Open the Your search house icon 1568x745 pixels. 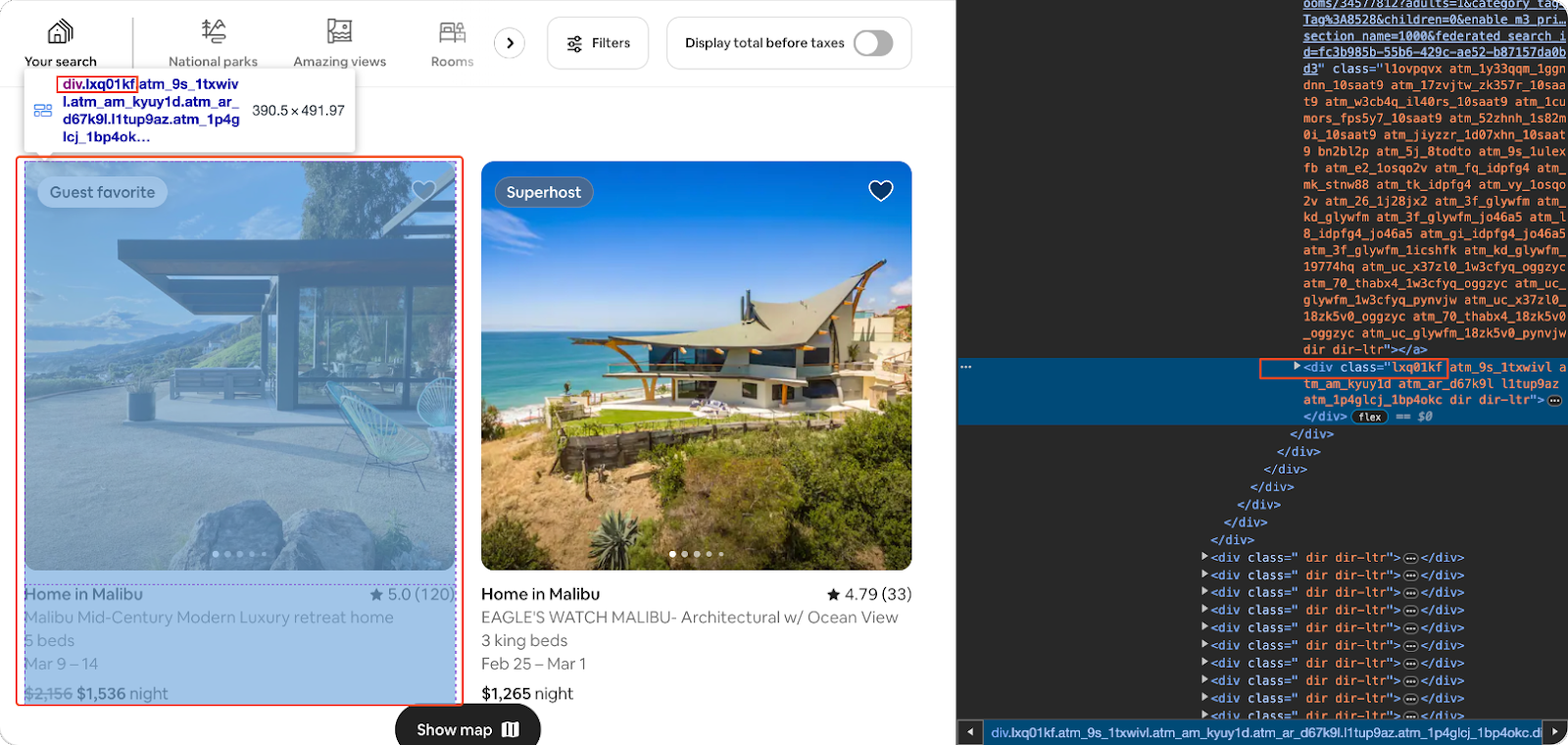(x=61, y=31)
